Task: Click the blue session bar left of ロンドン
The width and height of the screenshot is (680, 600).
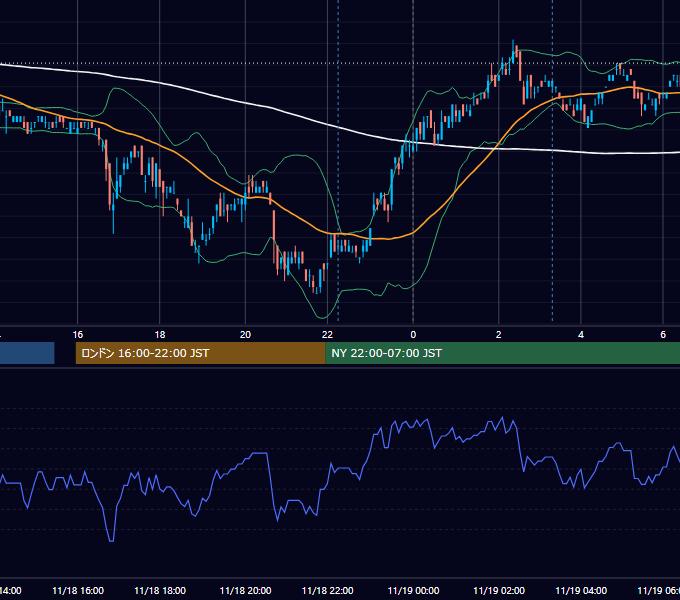Action: tap(27, 353)
